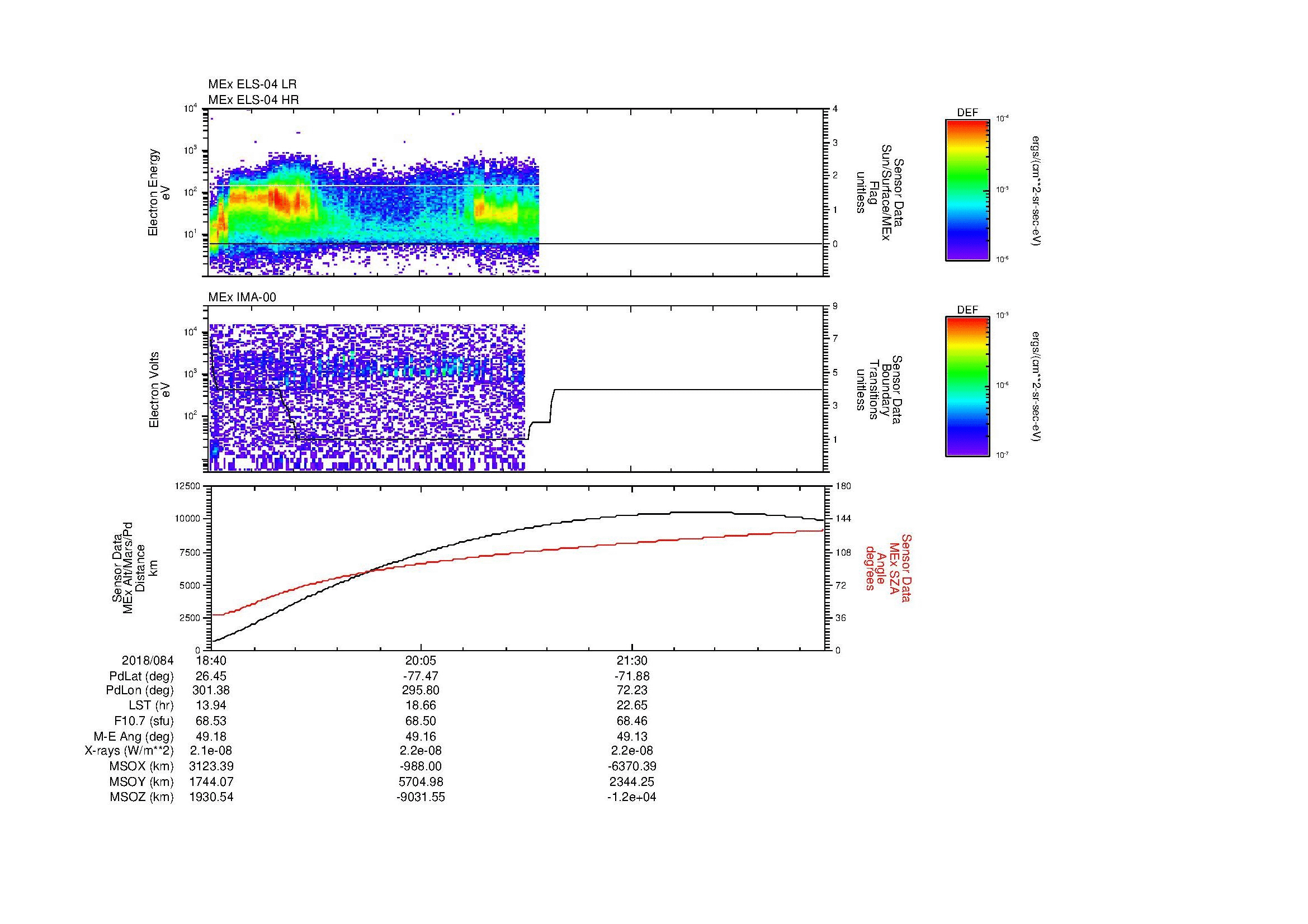The image size is (1308, 924).
Task: Click the 'MEx IMA-00' panel title
Action: pyautogui.click(x=242, y=297)
